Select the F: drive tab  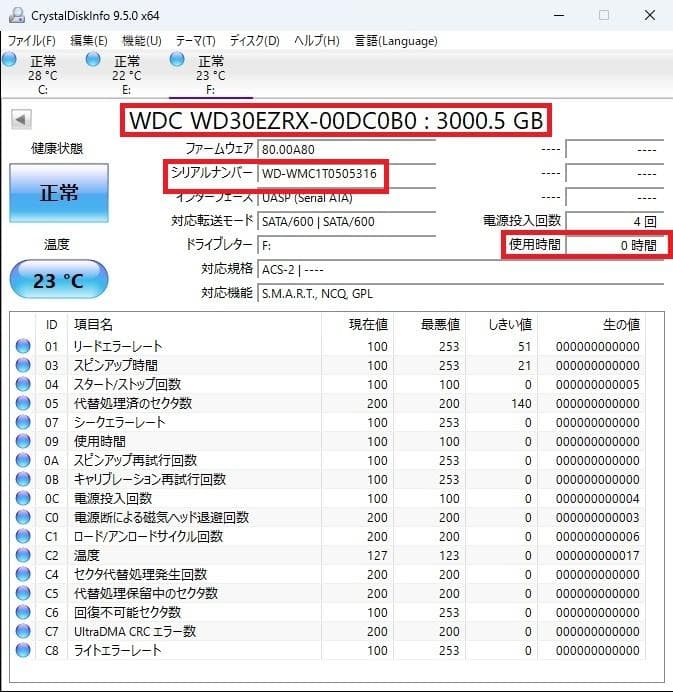pyautogui.click(x=211, y=75)
